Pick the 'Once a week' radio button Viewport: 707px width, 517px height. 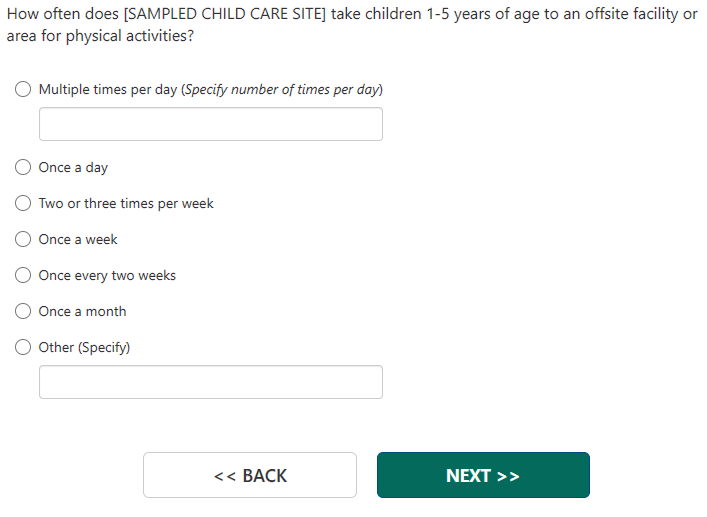(x=23, y=239)
